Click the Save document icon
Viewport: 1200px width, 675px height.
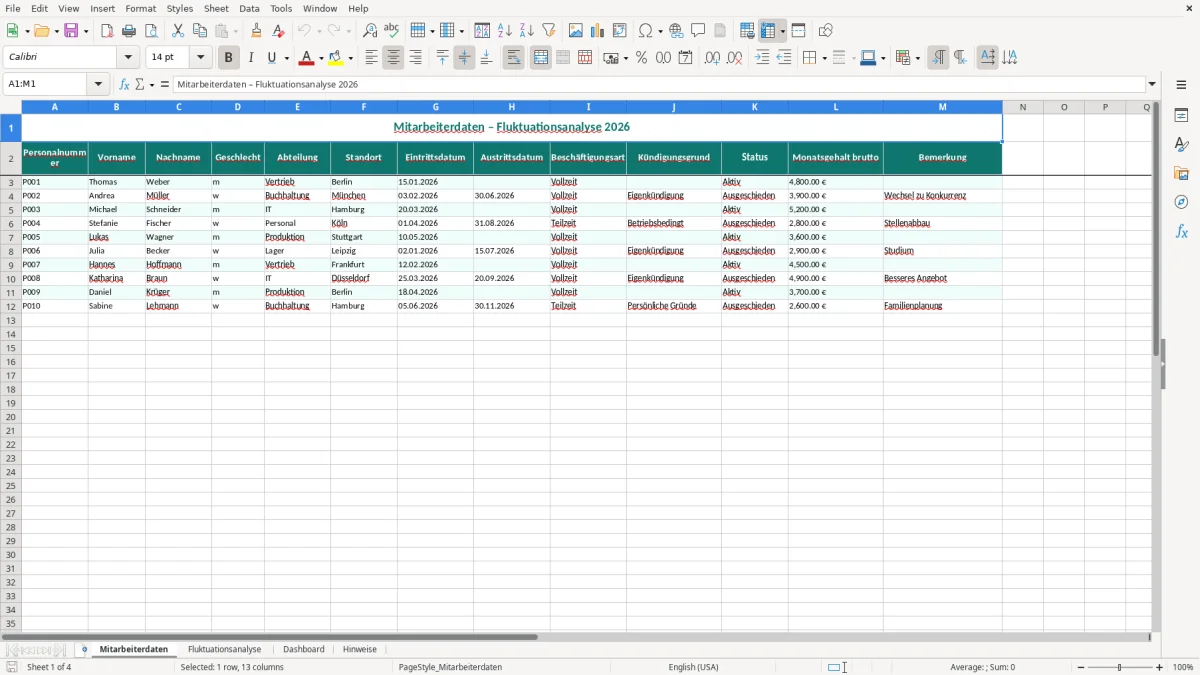point(71,31)
